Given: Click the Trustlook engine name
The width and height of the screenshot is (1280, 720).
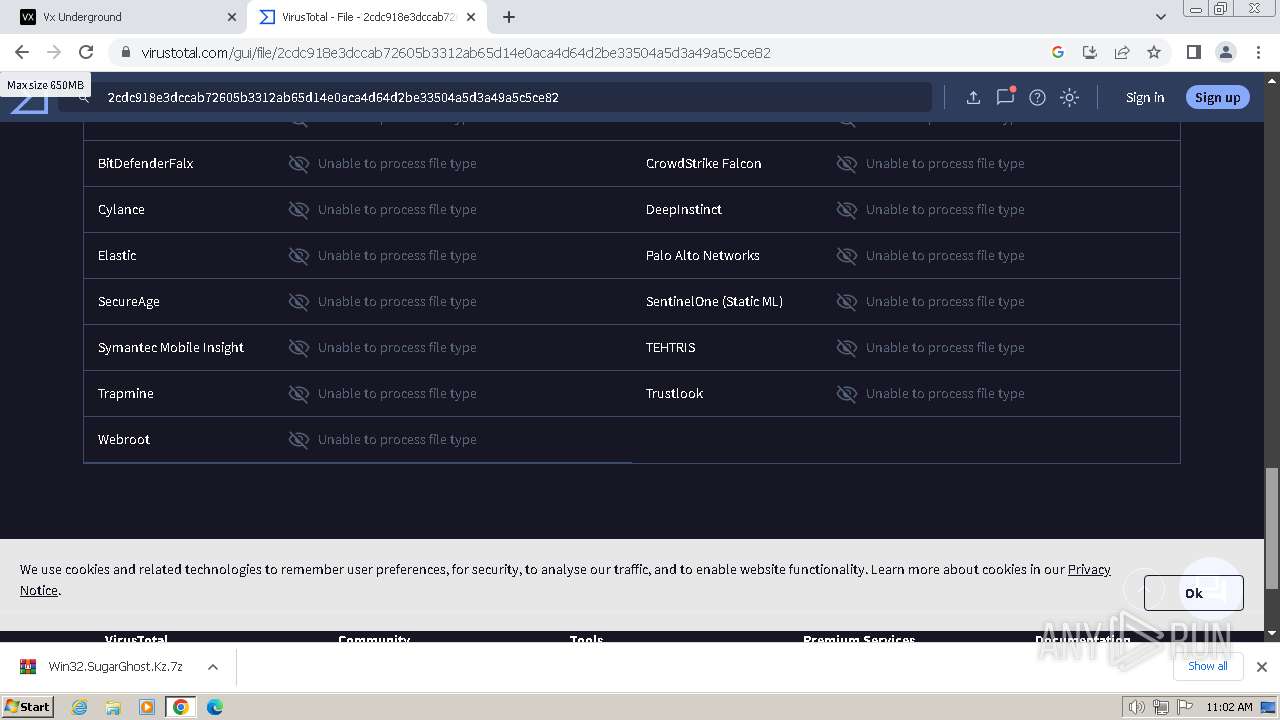Looking at the screenshot, I should (x=674, y=393).
